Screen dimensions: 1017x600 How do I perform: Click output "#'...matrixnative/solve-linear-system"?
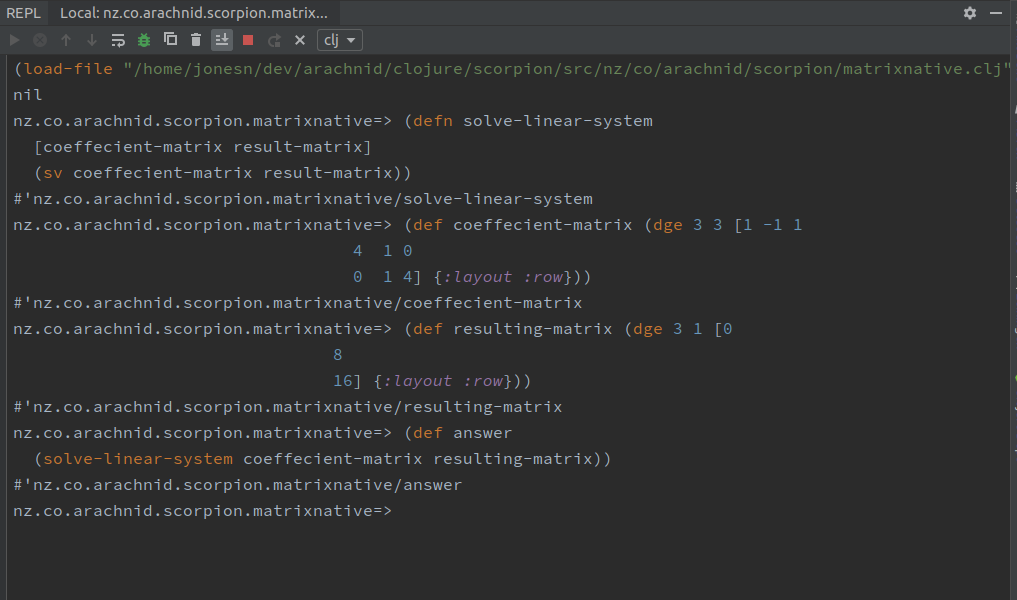[x=303, y=198]
